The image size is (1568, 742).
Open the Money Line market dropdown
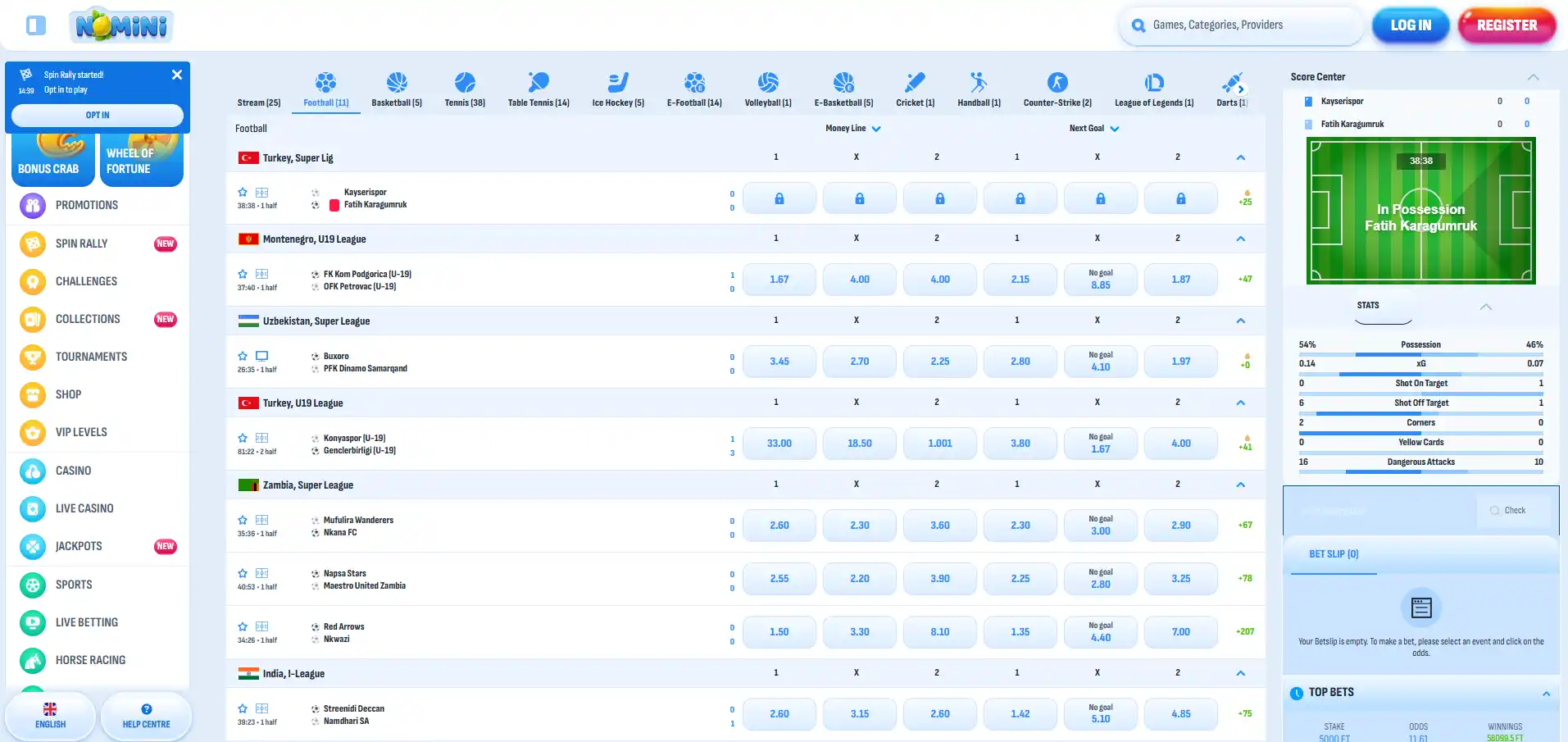pos(853,129)
